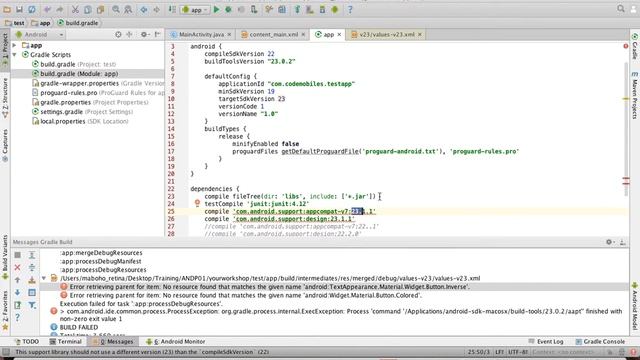Image resolution: width=640 pixels, height=360 pixels.
Task: Select build.gradle (Module: app) file
Action: pyautogui.click(x=87, y=74)
